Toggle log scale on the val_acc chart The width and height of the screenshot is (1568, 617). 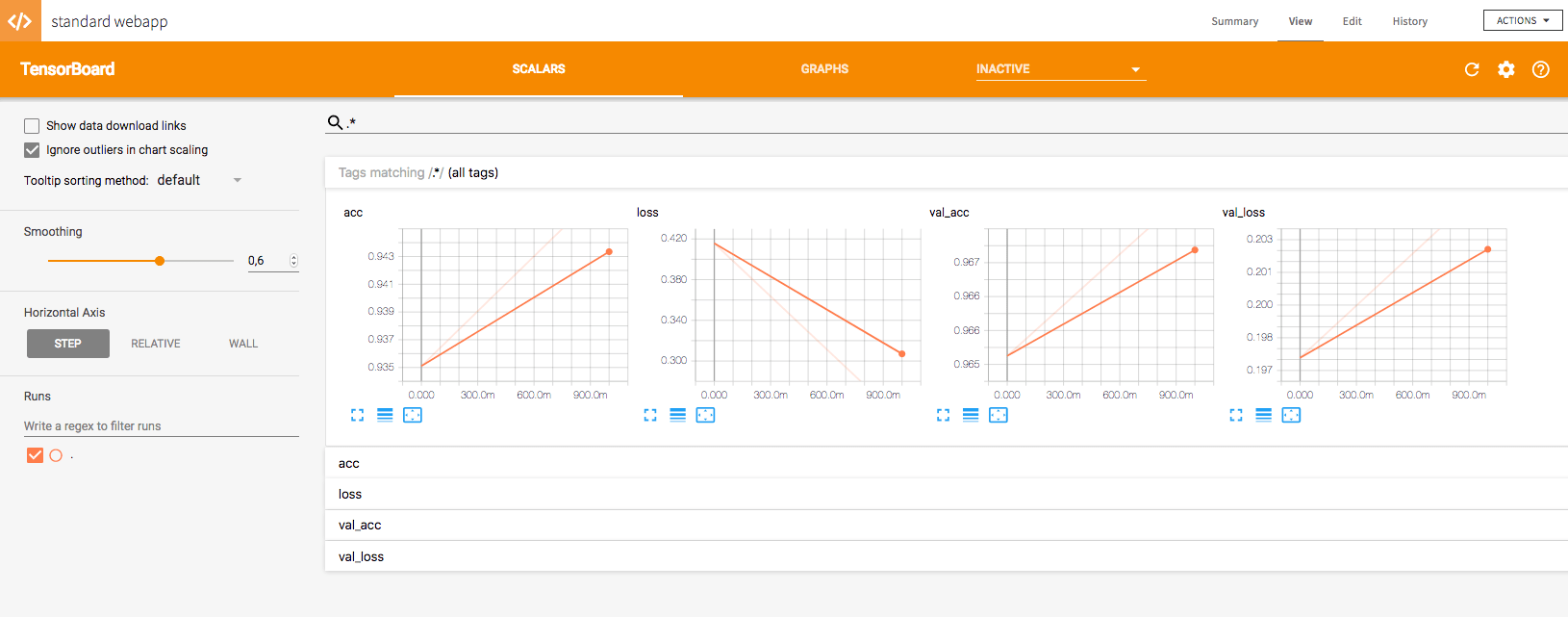tap(971, 415)
